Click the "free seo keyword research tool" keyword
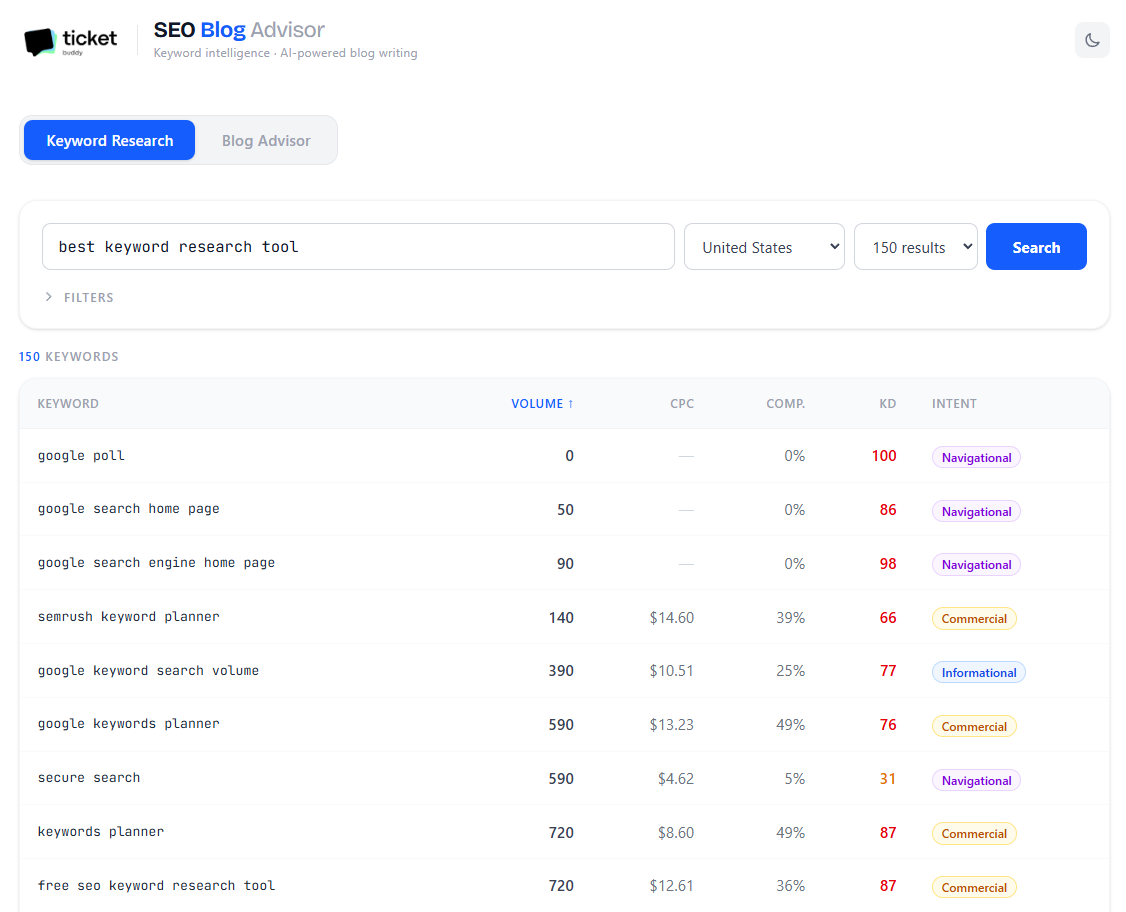This screenshot has width=1126, height=912. (x=156, y=885)
